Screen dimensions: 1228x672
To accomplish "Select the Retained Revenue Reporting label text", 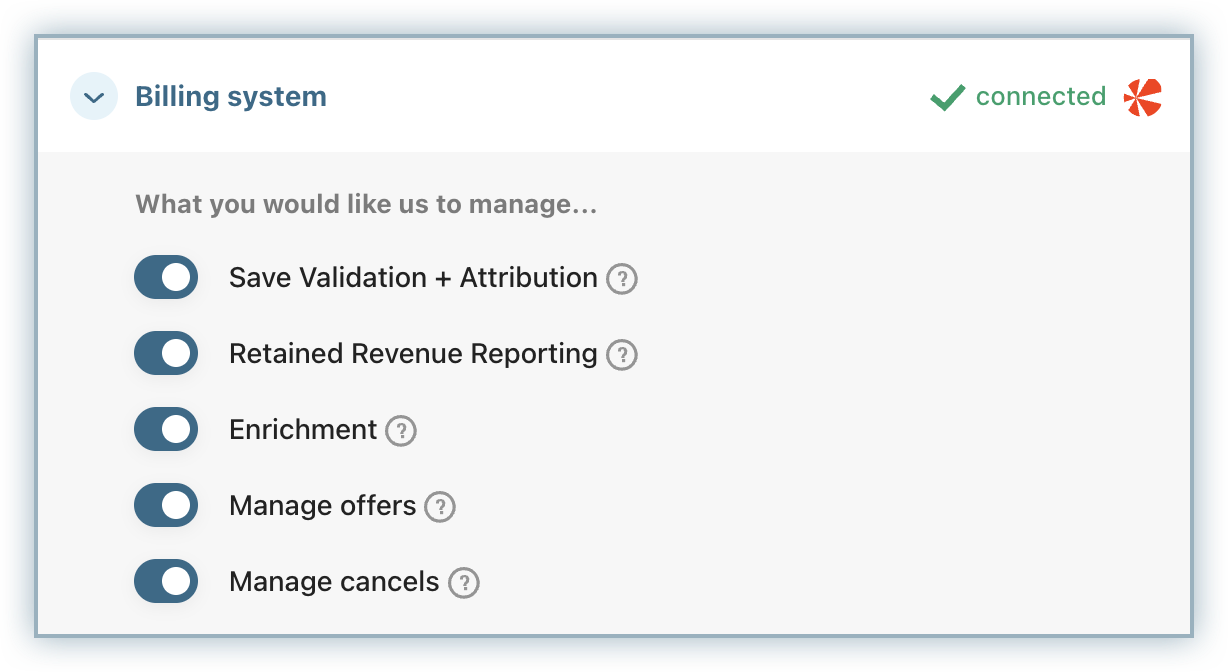I will [x=413, y=353].
